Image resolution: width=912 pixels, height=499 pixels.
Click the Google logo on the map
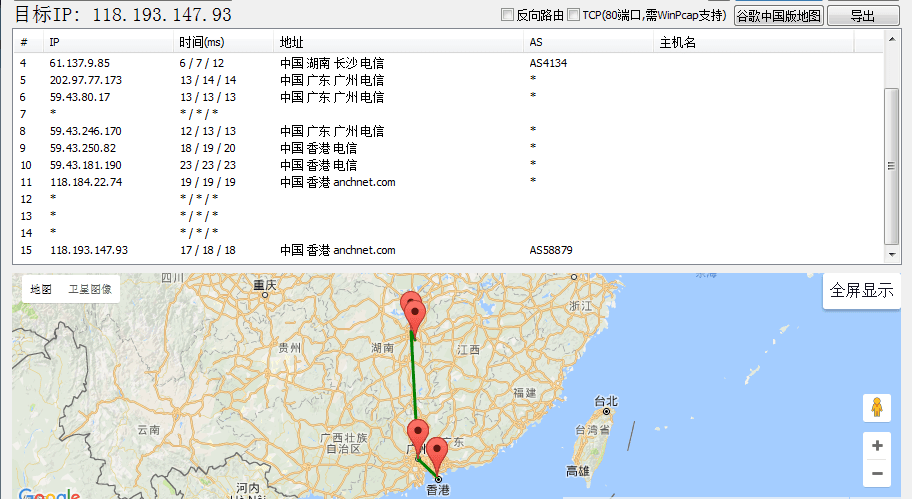coord(48,494)
